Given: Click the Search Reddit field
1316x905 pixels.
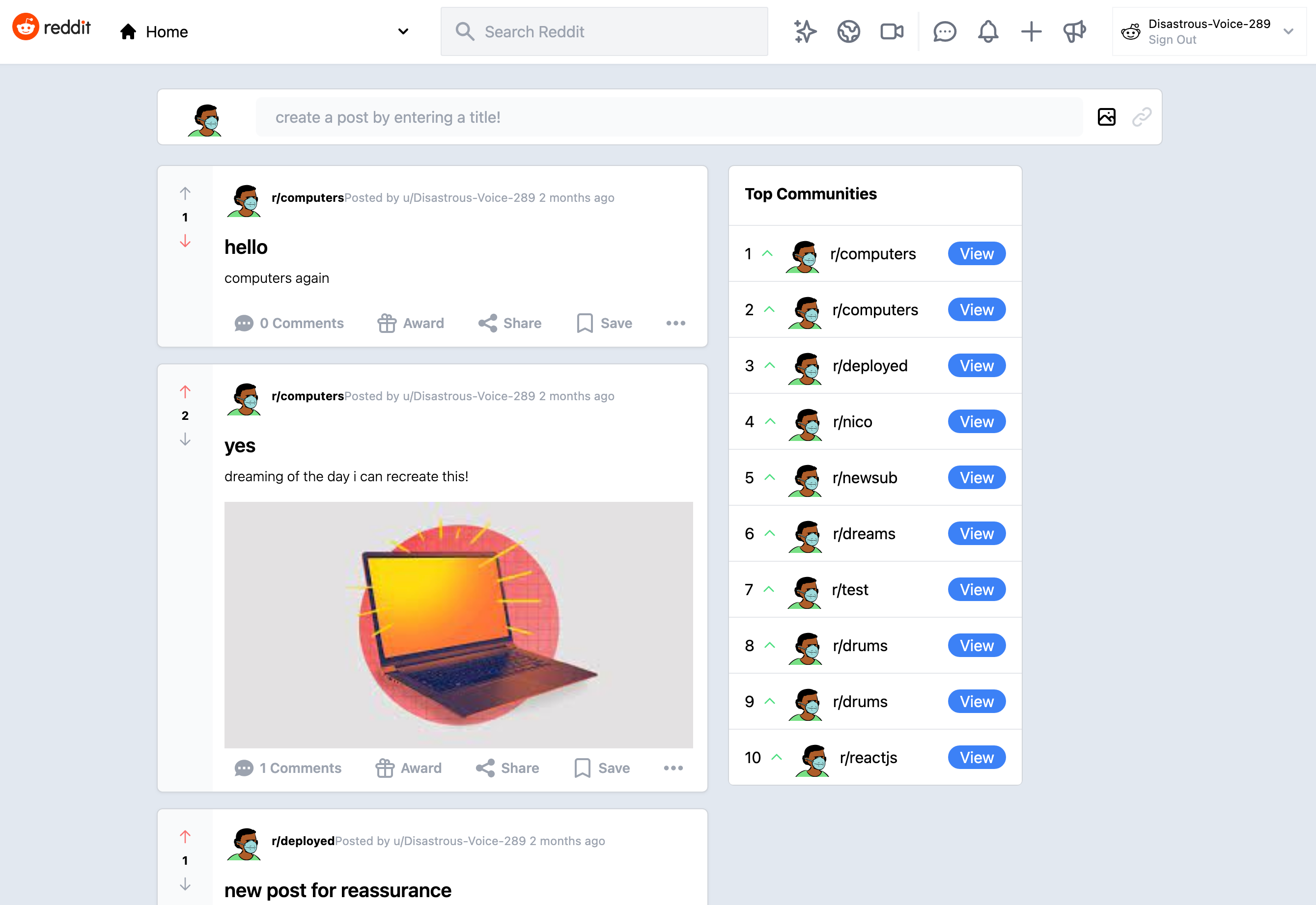Looking at the screenshot, I should click(604, 32).
